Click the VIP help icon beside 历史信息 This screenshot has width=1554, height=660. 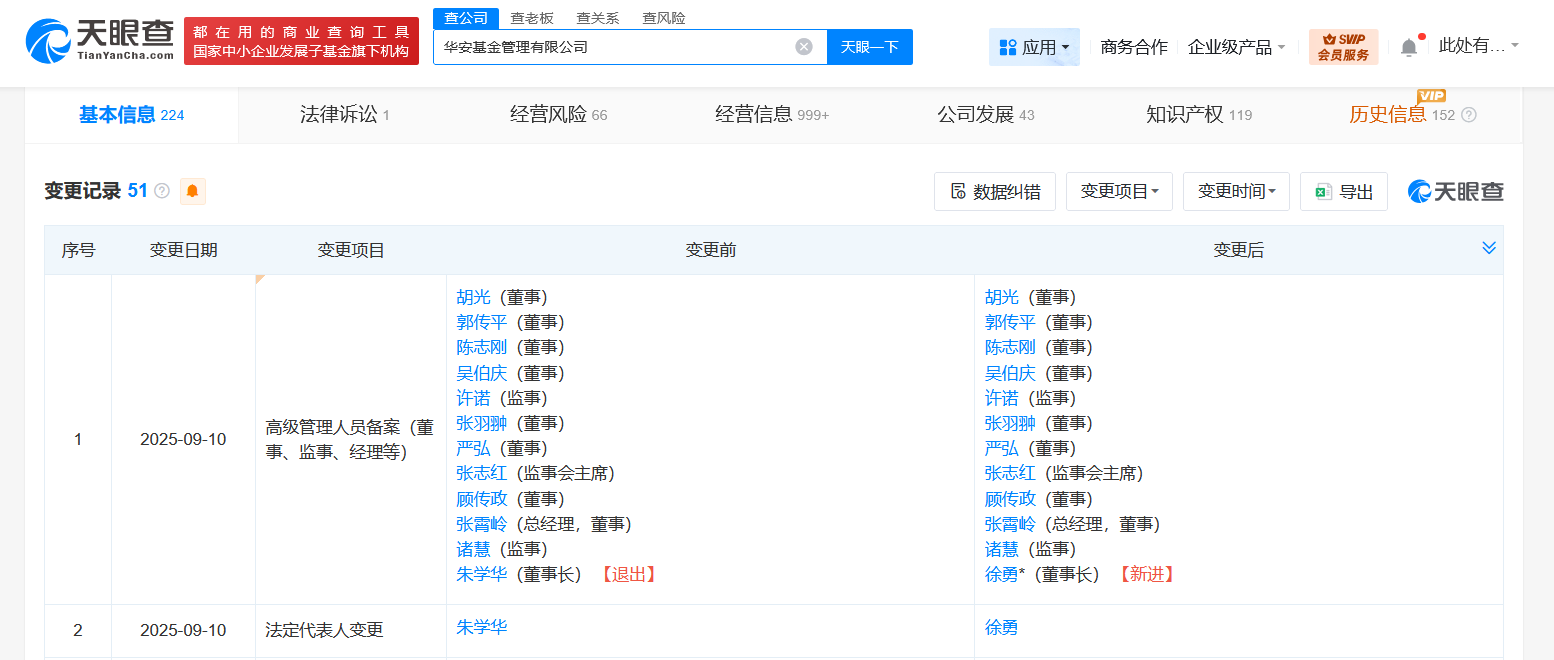(1468, 114)
